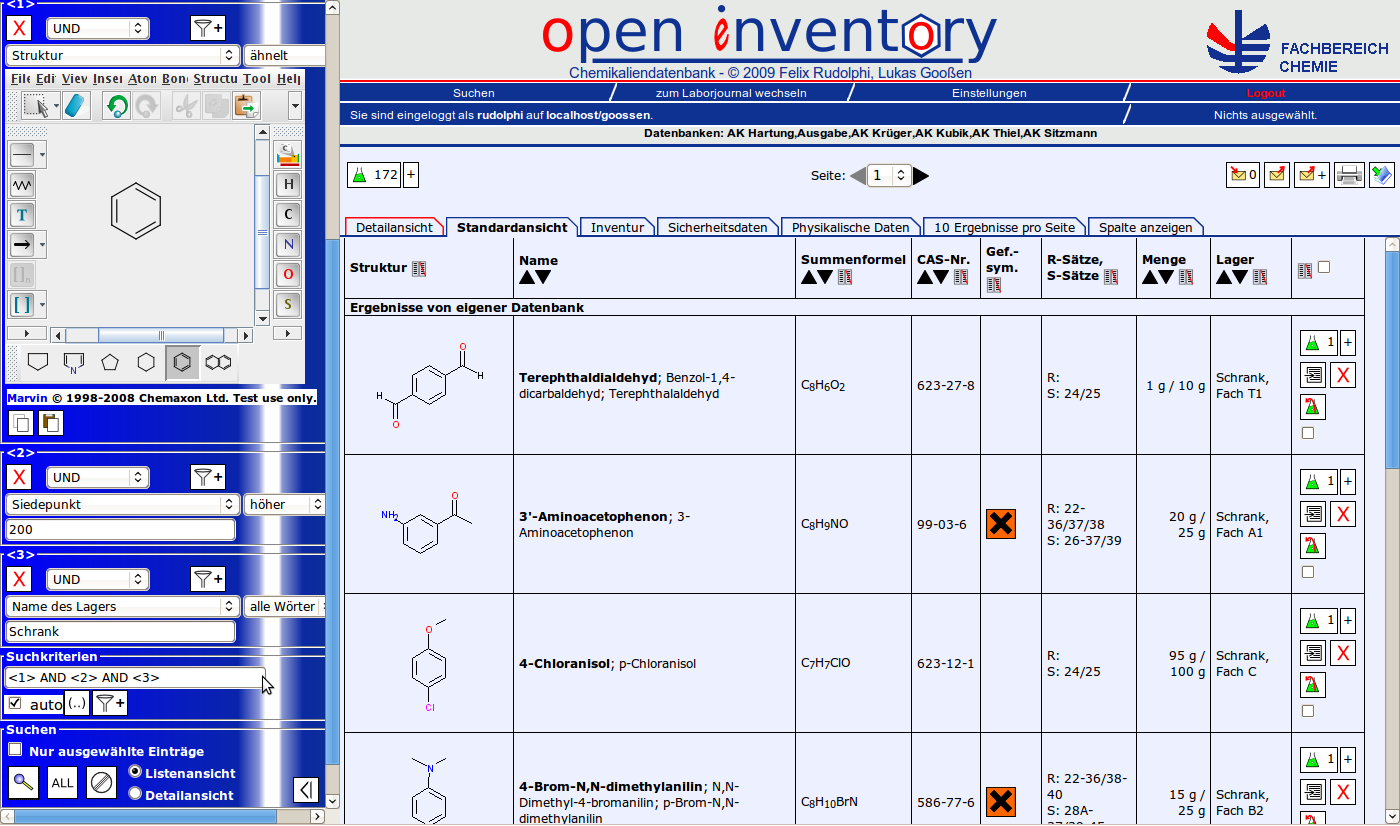Sort Name column ascending
This screenshot has width=1400, height=826.
(x=527, y=277)
